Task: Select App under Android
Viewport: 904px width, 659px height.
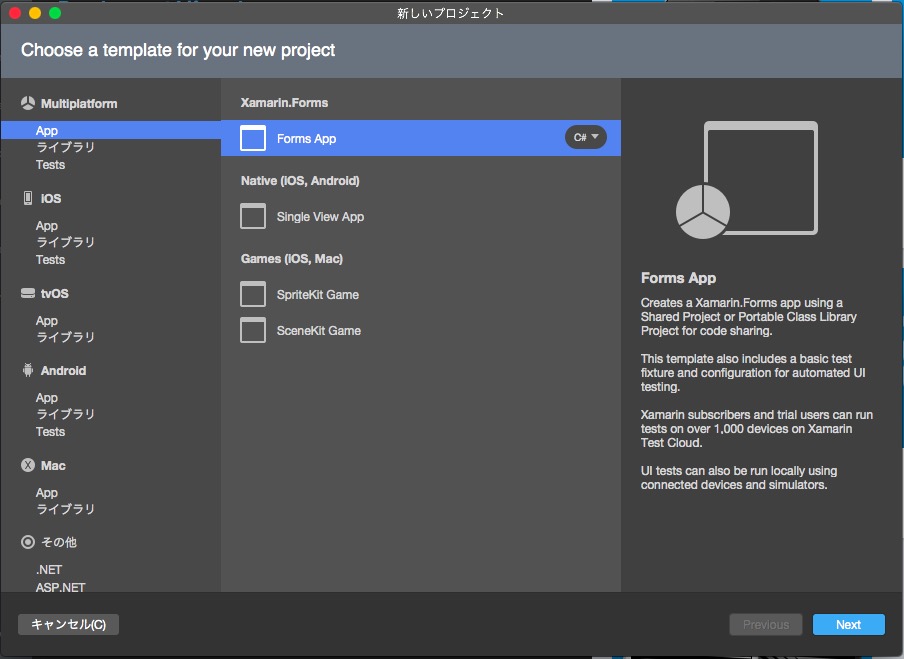Action: click(x=47, y=398)
